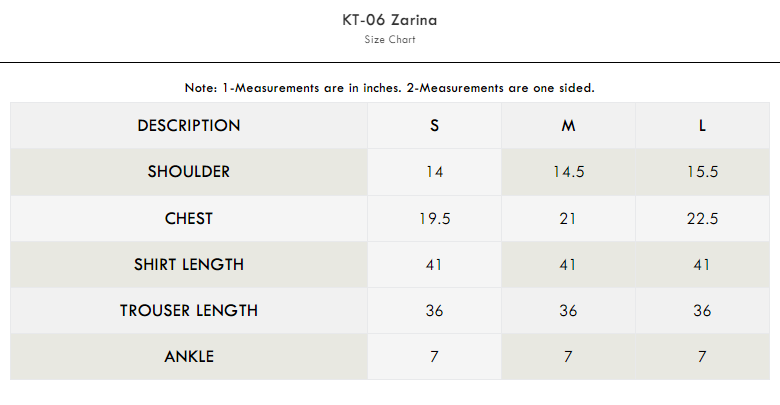
Task: Select the S size column header
Action: 434,126
